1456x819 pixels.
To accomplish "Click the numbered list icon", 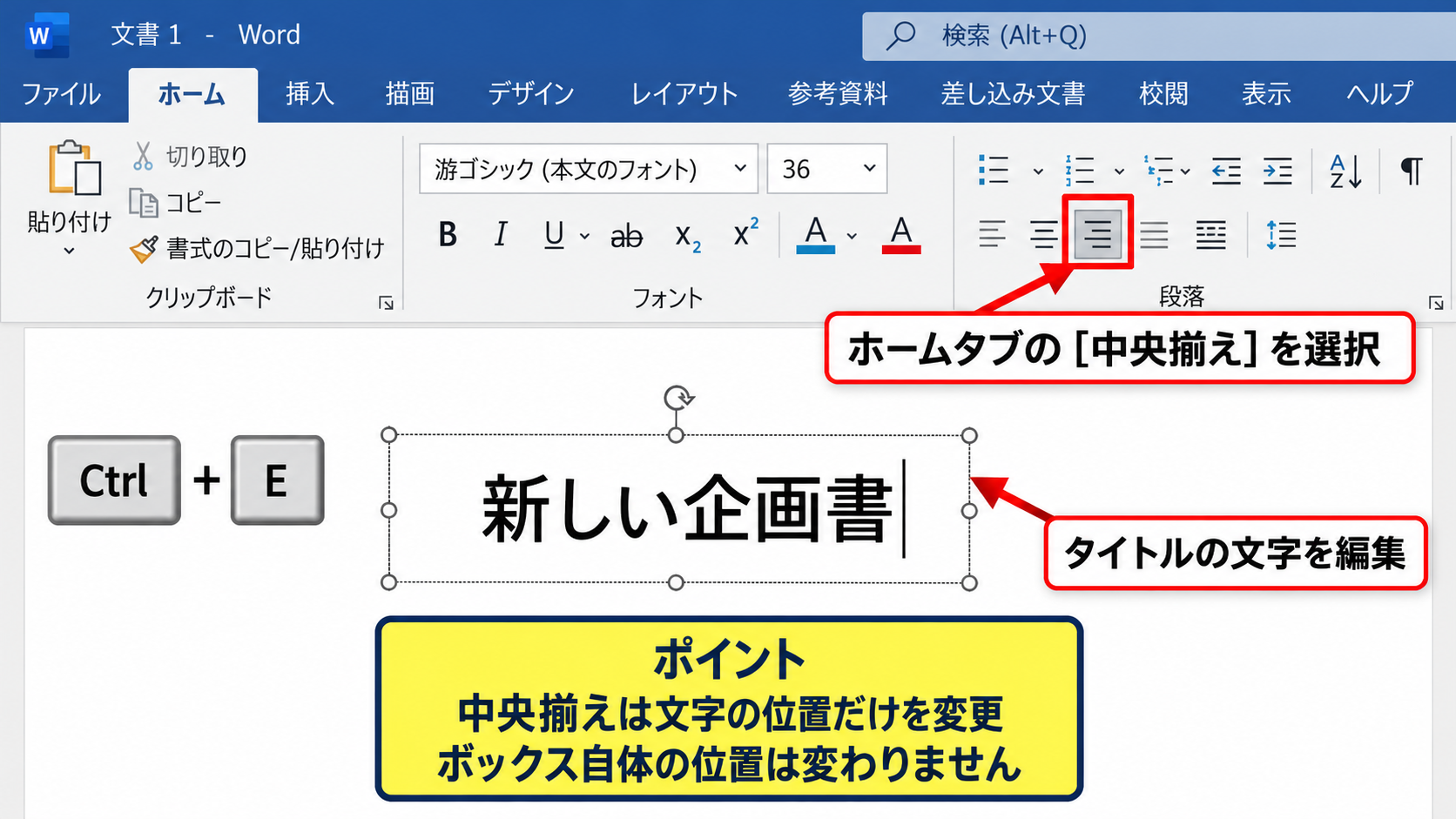I will pos(1080,170).
